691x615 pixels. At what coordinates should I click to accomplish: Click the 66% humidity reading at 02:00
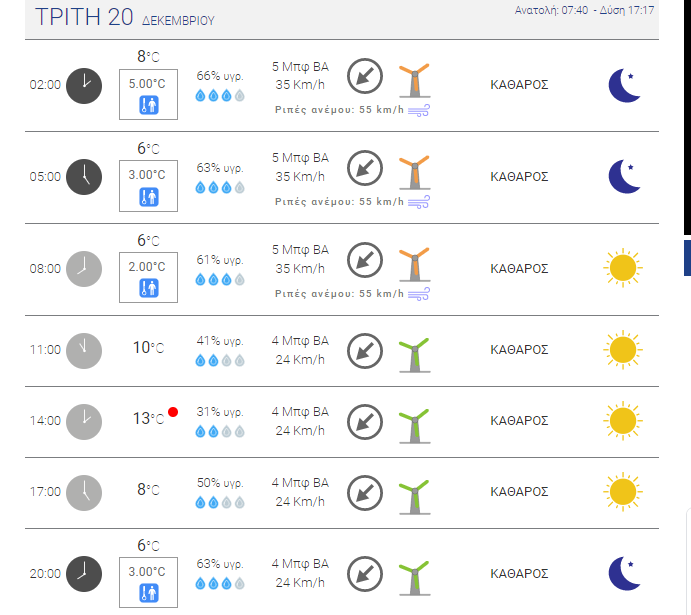click(219, 75)
